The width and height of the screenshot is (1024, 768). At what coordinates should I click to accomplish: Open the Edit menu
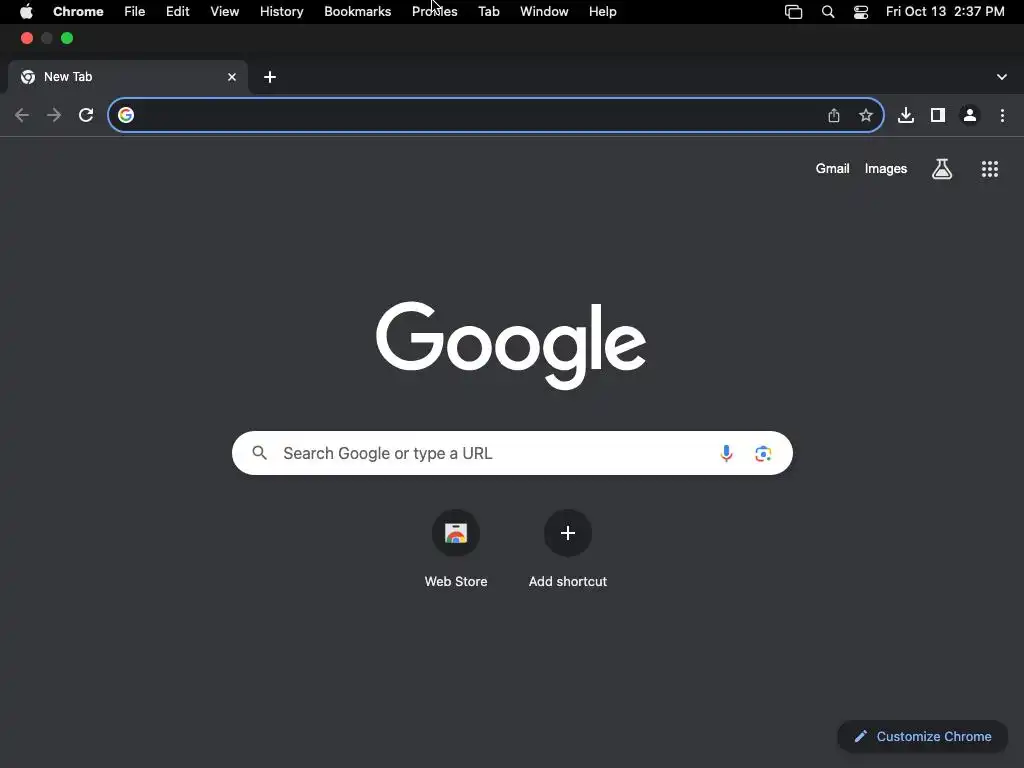point(178,12)
